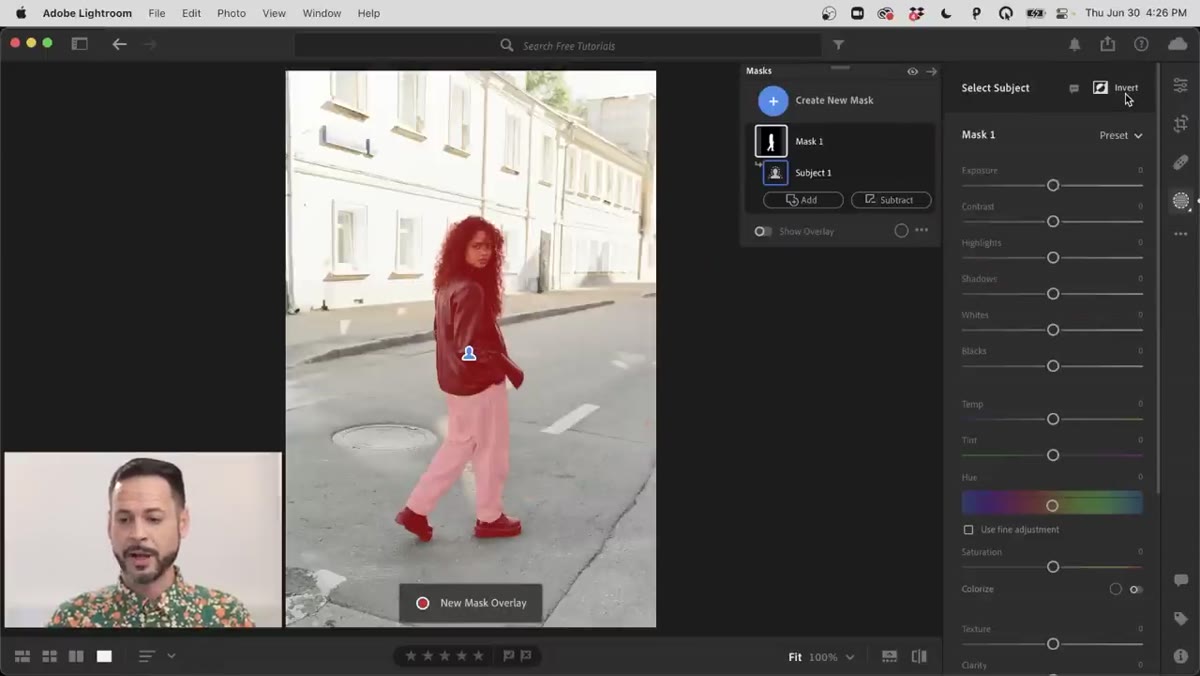The image size is (1200, 676).
Task: Open the three-dot menu in right toolbar
Action: 1181,234
